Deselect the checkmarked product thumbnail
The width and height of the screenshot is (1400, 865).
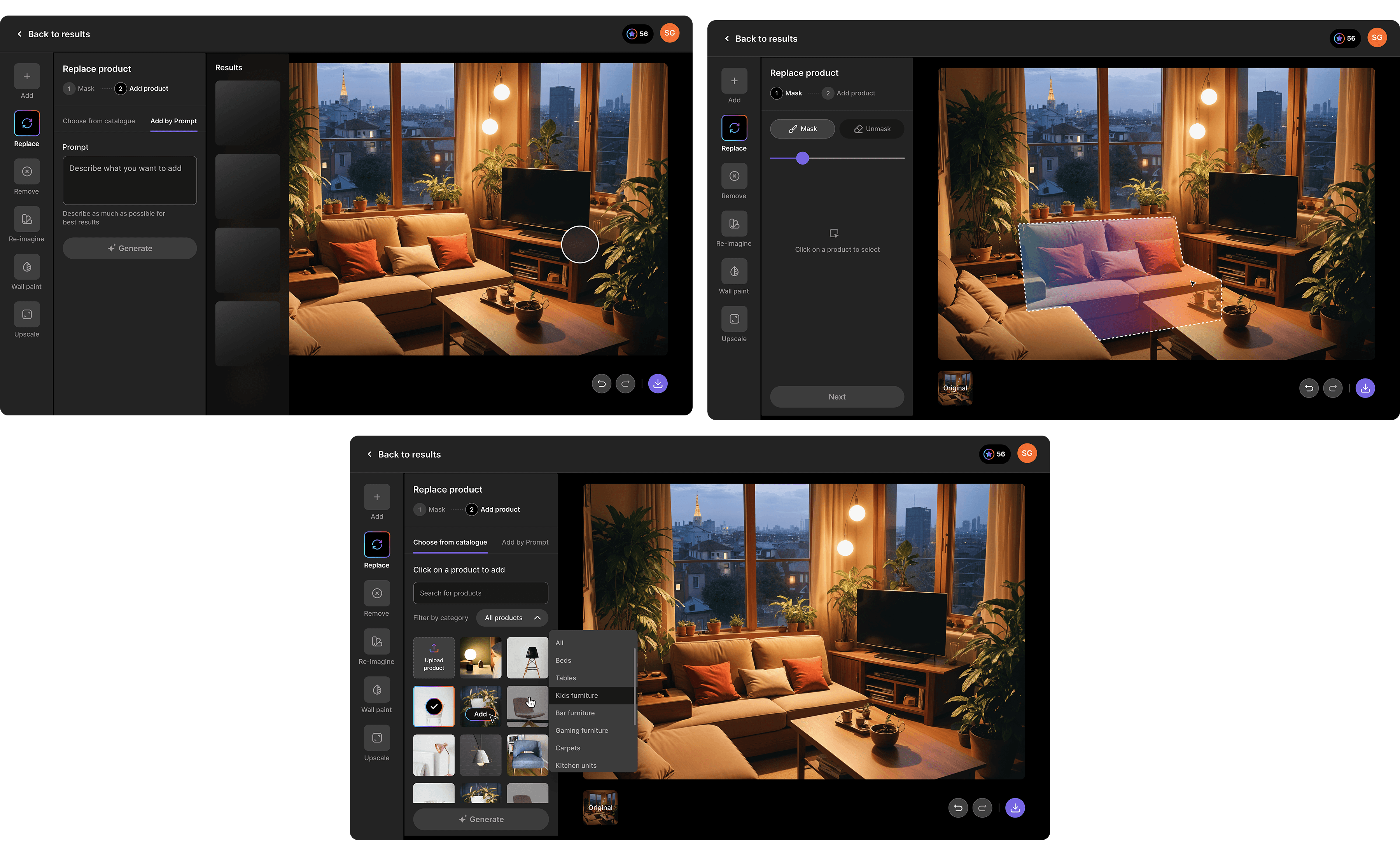[x=434, y=706]
